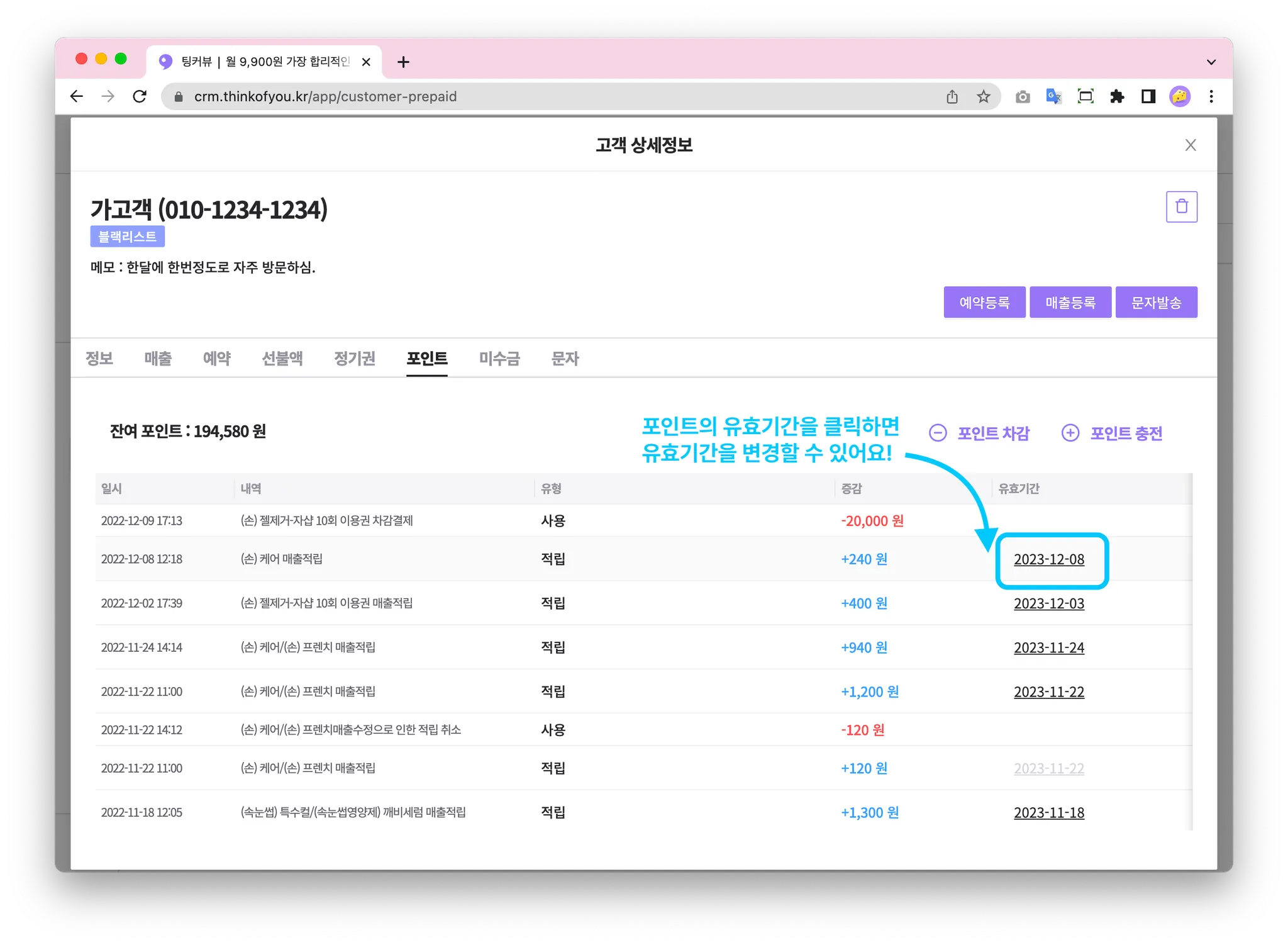Open the 미수금 tab
The width and height of the screenshot is (1288, 945).
[499, 358]
